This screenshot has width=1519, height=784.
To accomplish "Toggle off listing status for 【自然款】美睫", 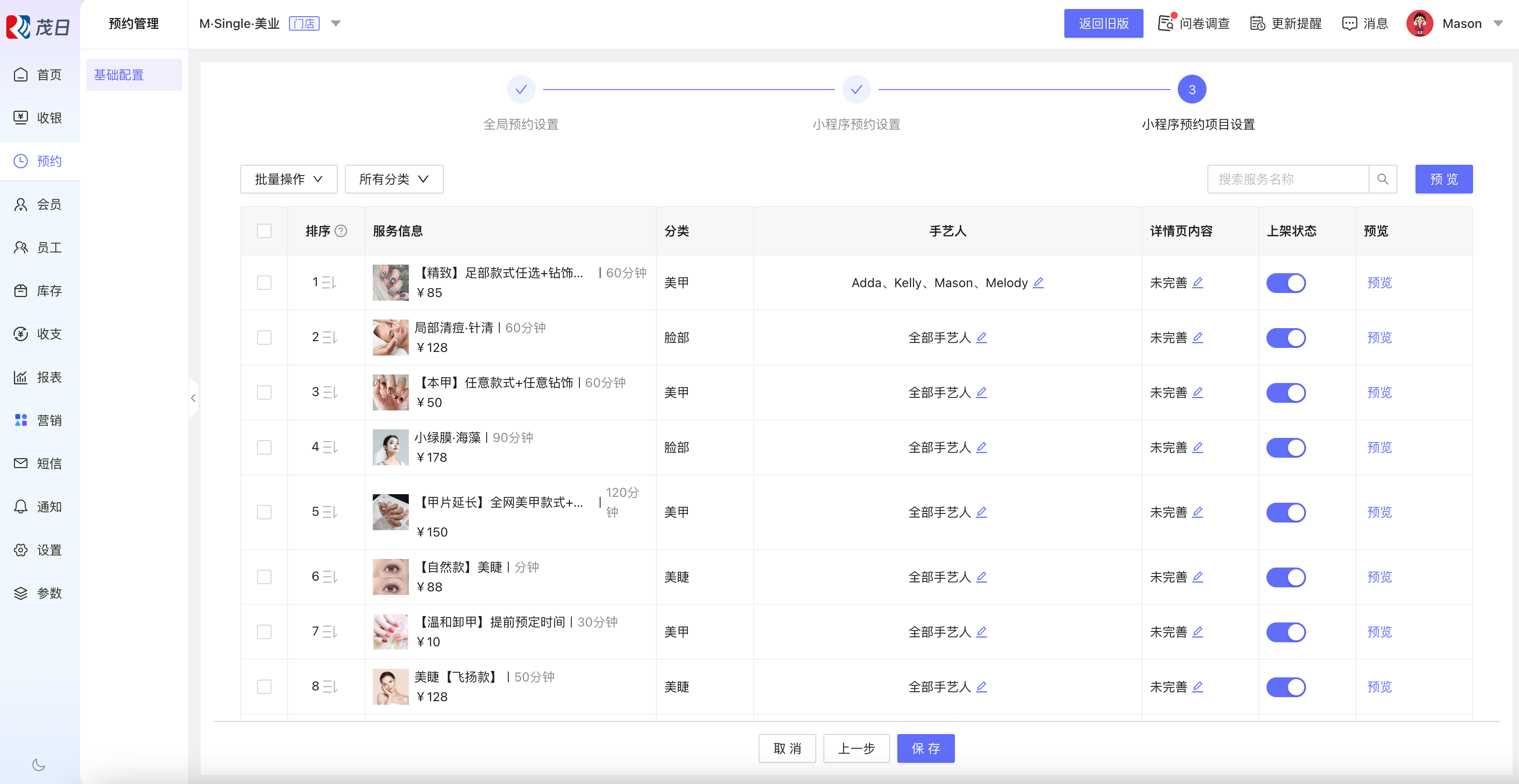I will (x=1285, y=577).
